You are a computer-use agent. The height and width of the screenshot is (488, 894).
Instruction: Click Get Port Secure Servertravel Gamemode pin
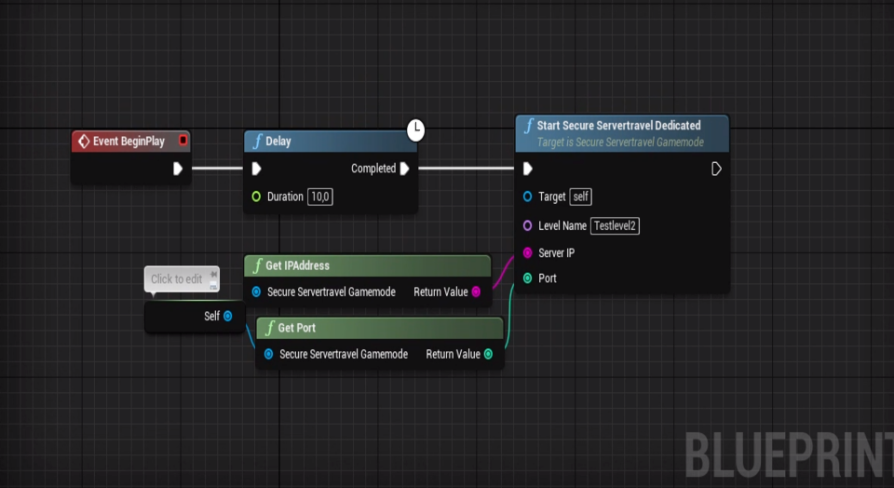pos(269,354)
